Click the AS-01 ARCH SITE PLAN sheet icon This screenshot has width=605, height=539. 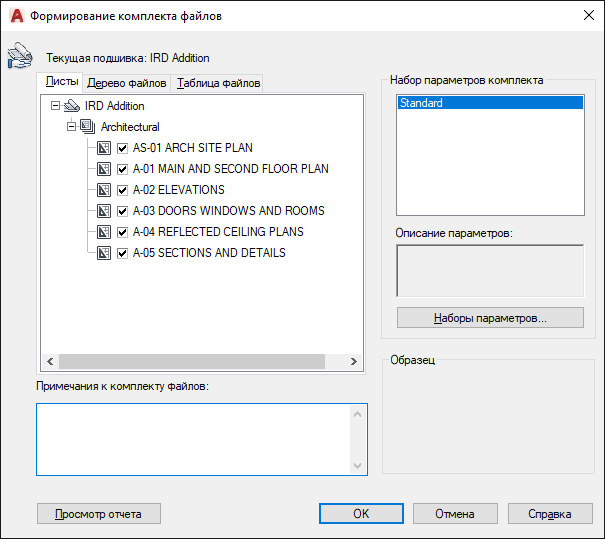103,148
